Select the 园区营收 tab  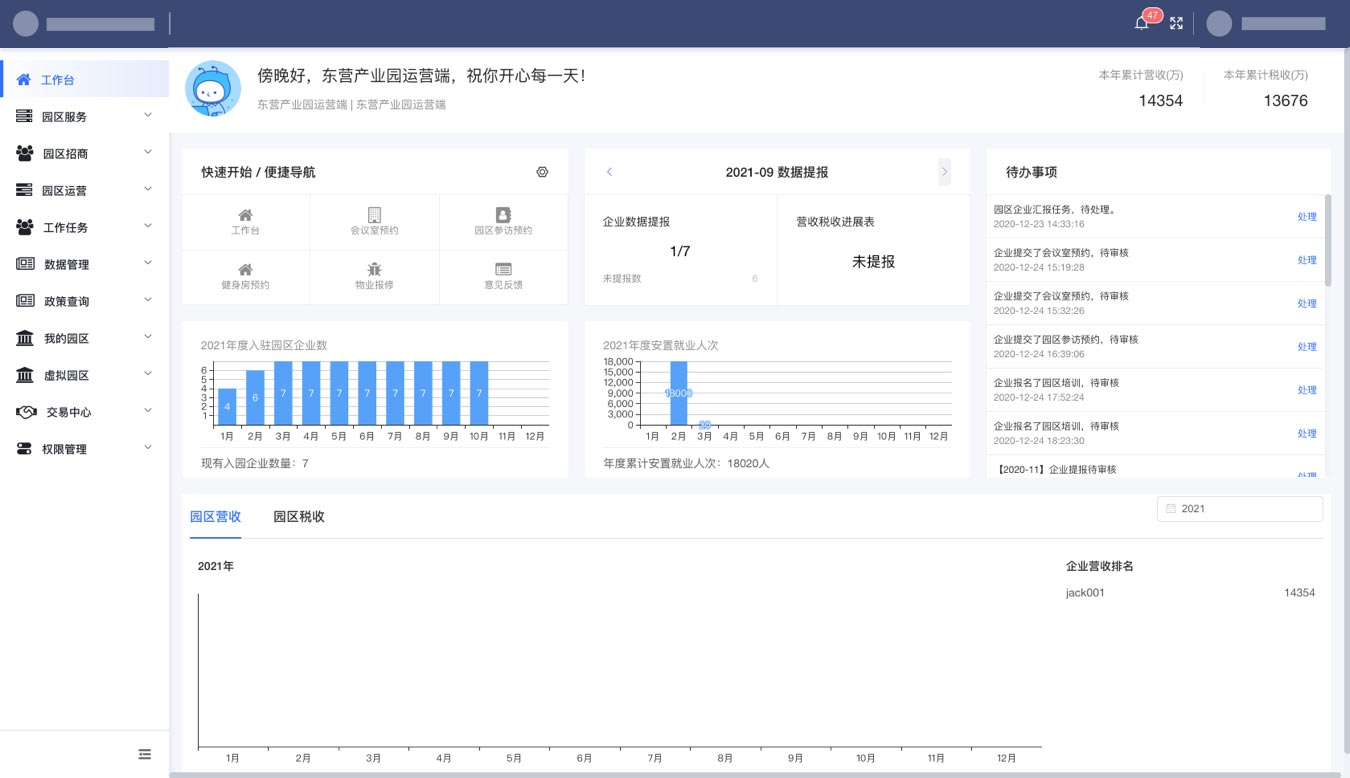[x=215, y=517]
